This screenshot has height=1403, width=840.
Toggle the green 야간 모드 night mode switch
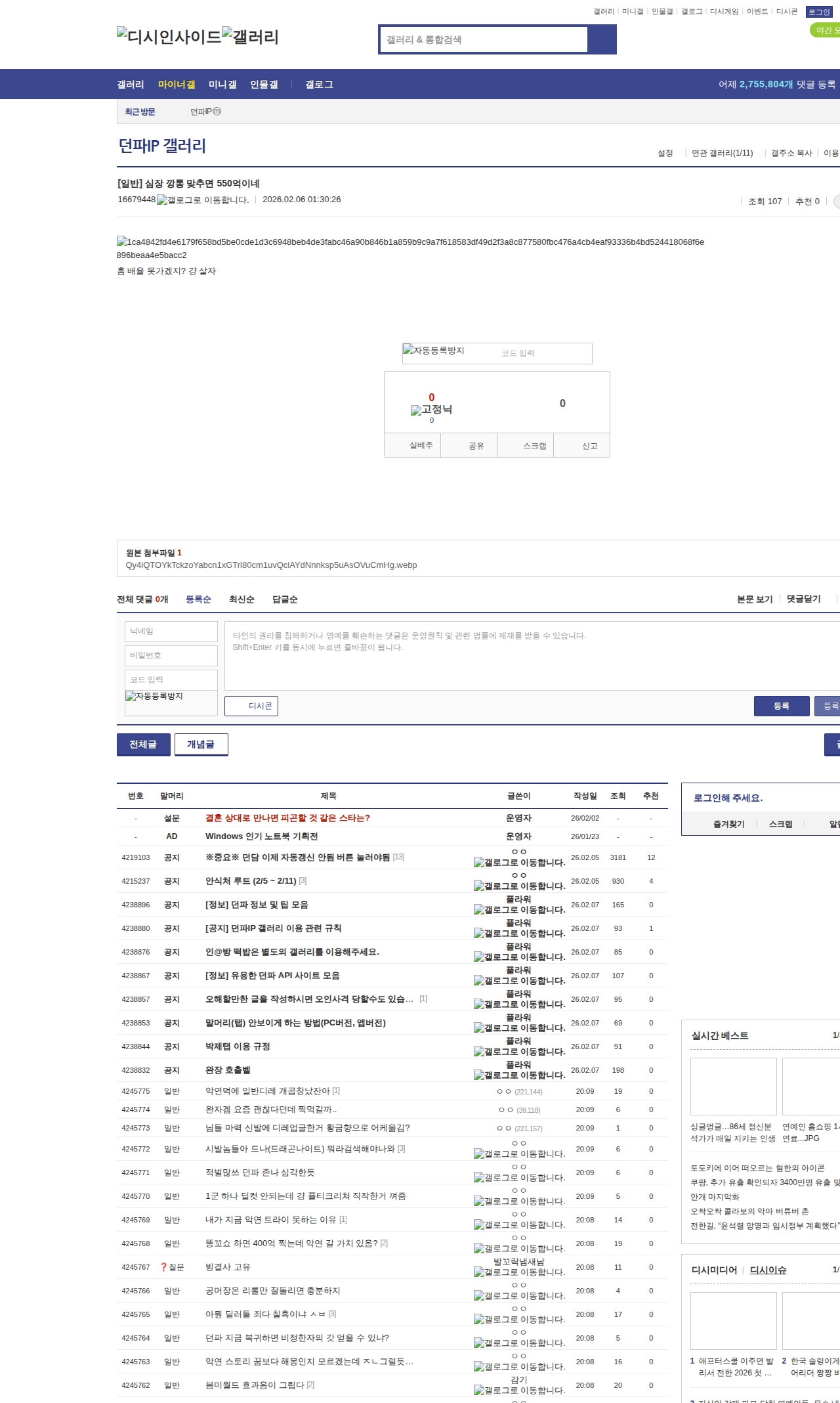point(826,30)
